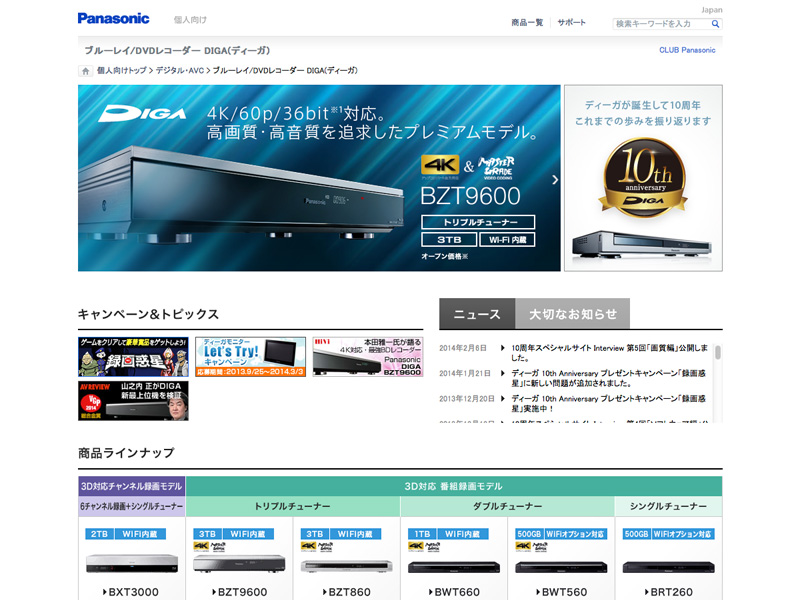Click the 500GB tag above BRT260
The height and width of the screenshot is (600, 800).
tap(636, 534)
